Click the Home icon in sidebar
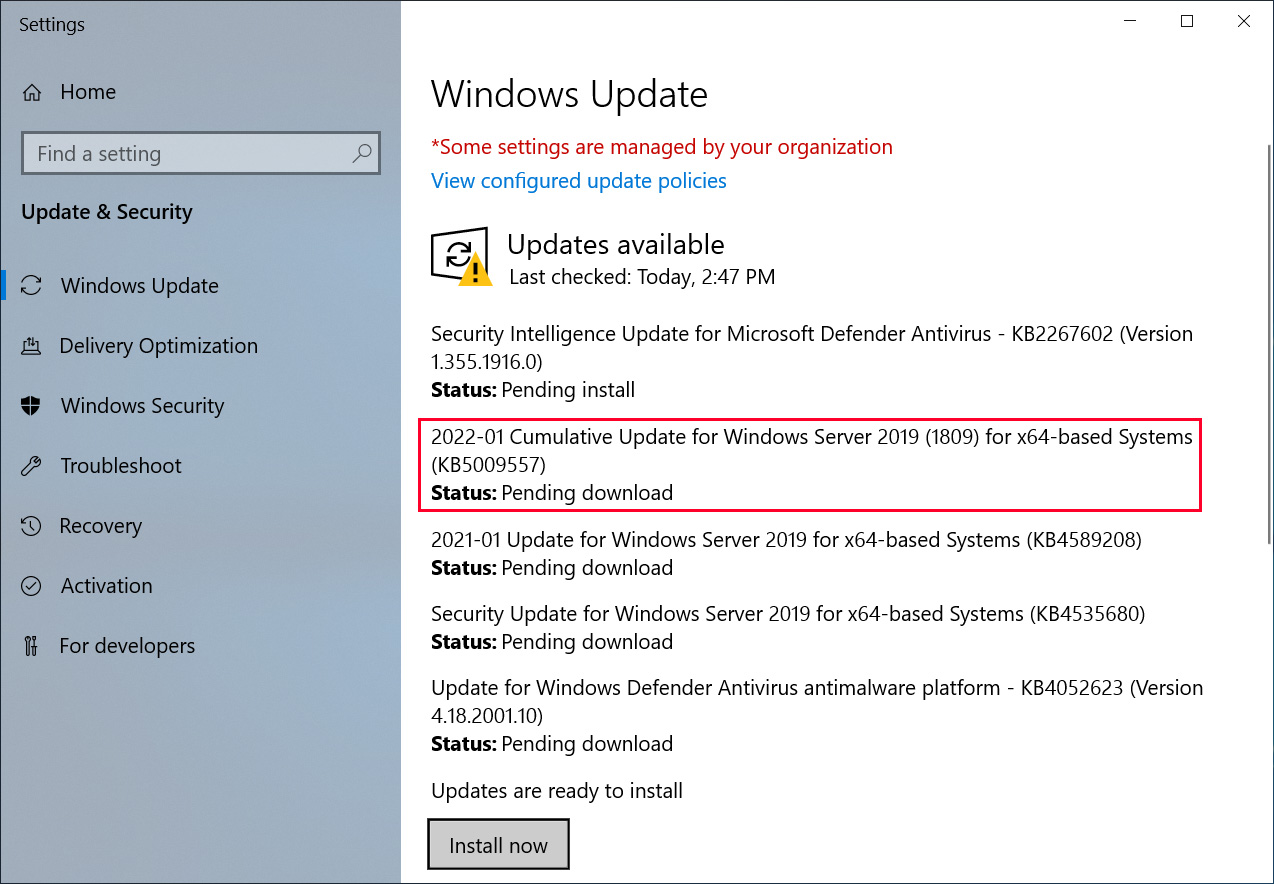1274x884 pixels. pos(32,92)
